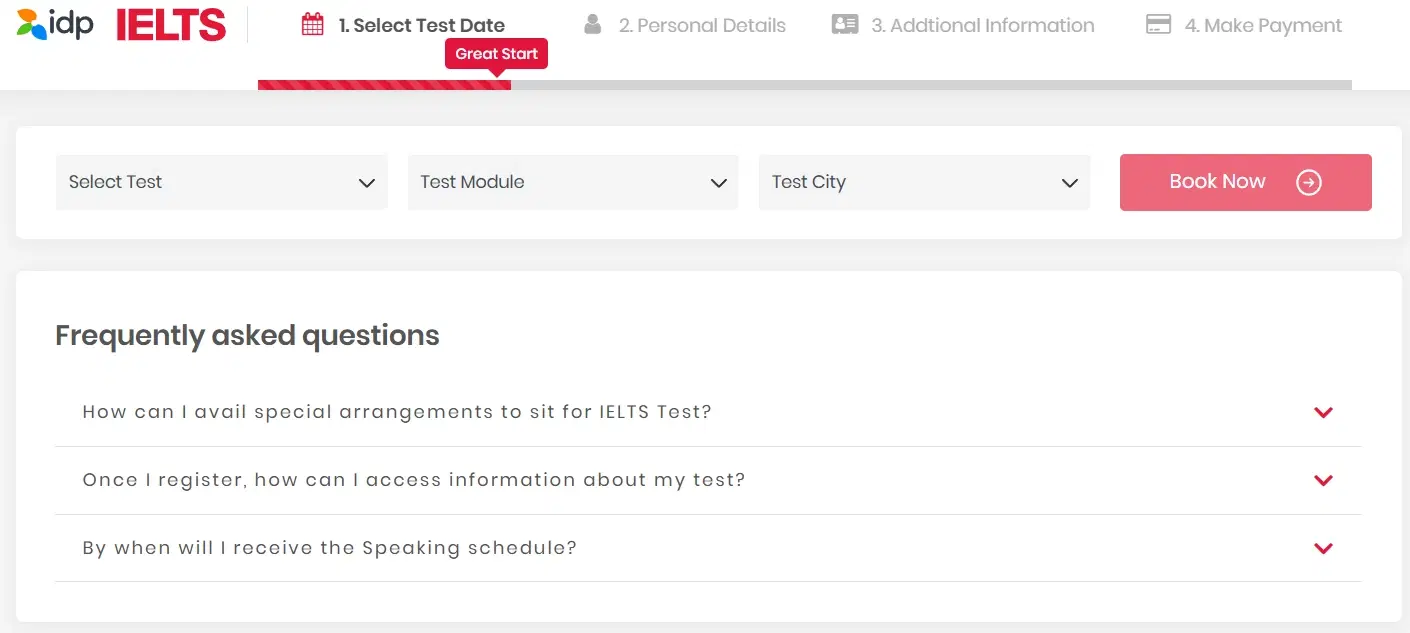Viewport: 1410px width, 633px height.
Task: Expand the Speaking schedule FAQ question
Action: click(x=1323, y=548)
